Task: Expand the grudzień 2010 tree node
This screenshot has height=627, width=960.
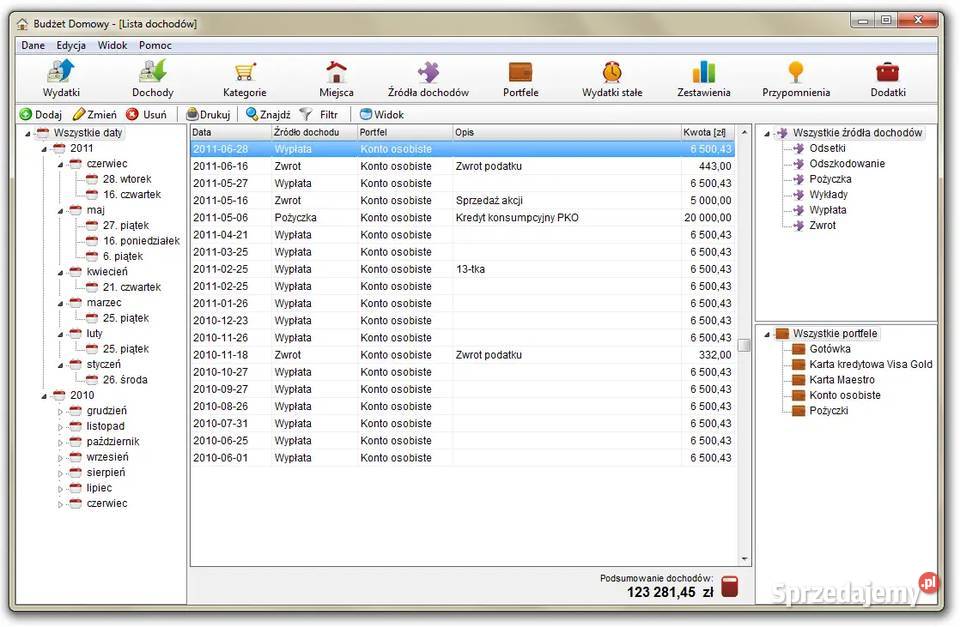Action: click(60, 411)
